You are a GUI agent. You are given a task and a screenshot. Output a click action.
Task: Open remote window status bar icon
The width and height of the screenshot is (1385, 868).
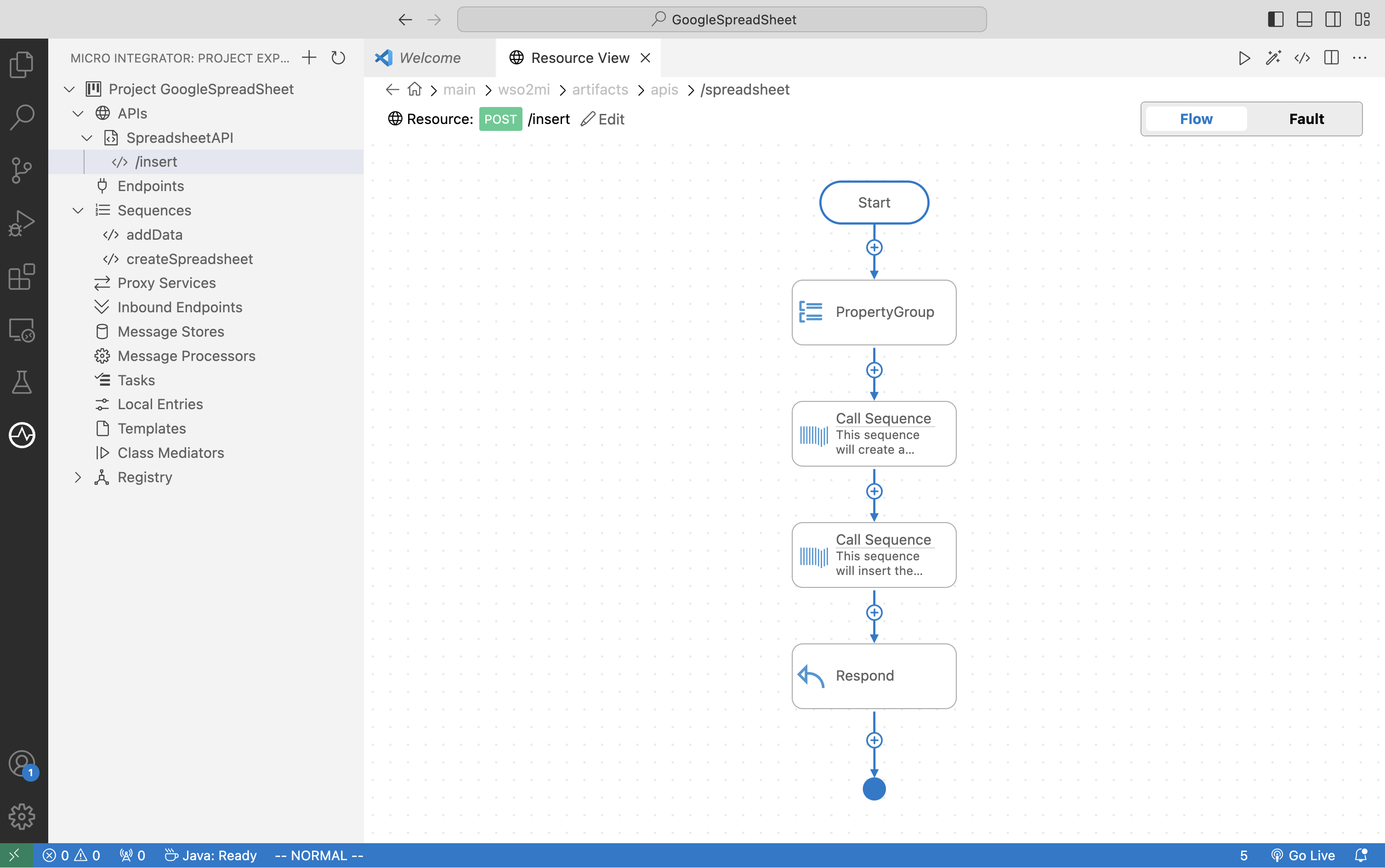[x=16, y=855]
